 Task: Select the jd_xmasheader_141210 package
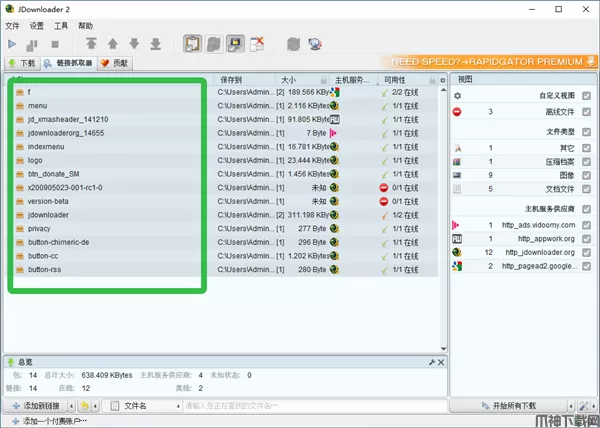click(x=68, y=119)
